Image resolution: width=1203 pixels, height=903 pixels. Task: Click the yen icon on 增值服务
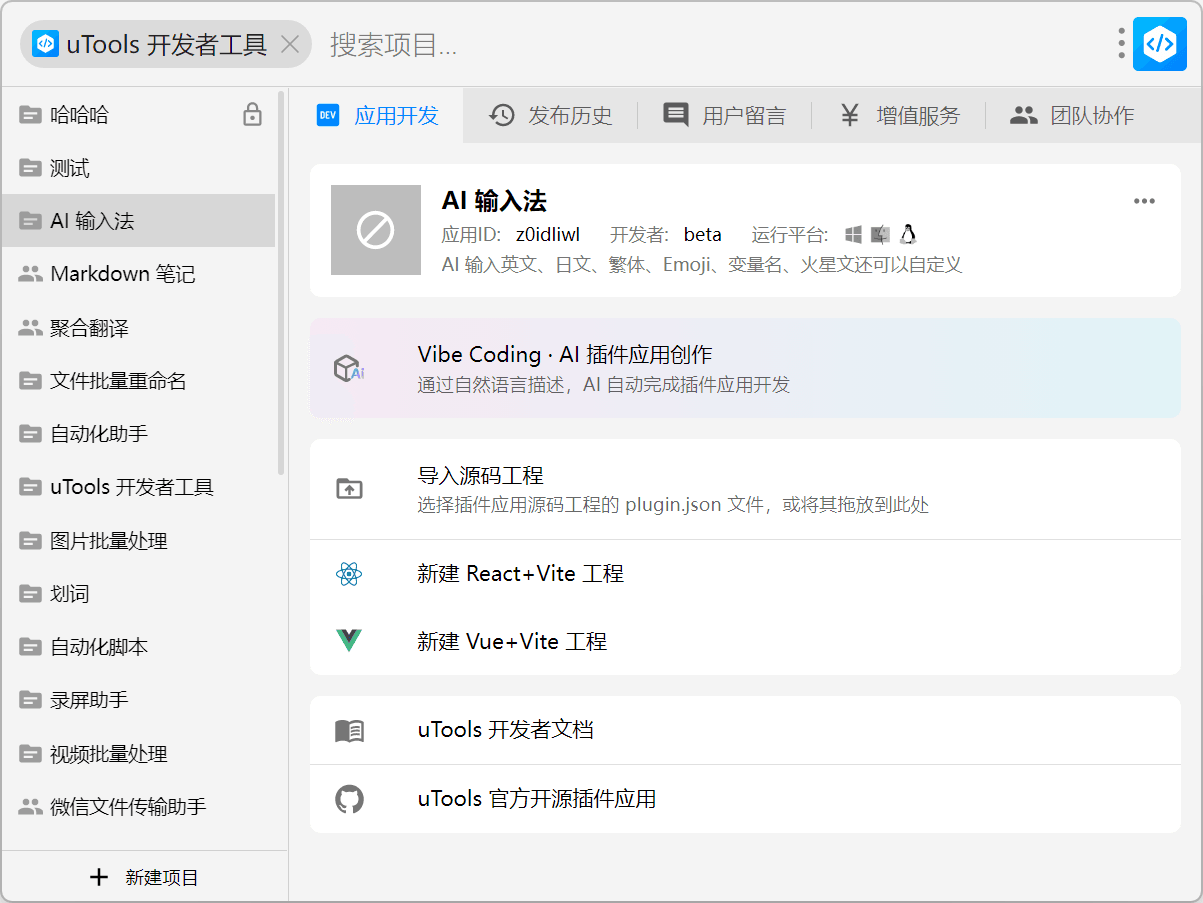(x=849, y=115)
